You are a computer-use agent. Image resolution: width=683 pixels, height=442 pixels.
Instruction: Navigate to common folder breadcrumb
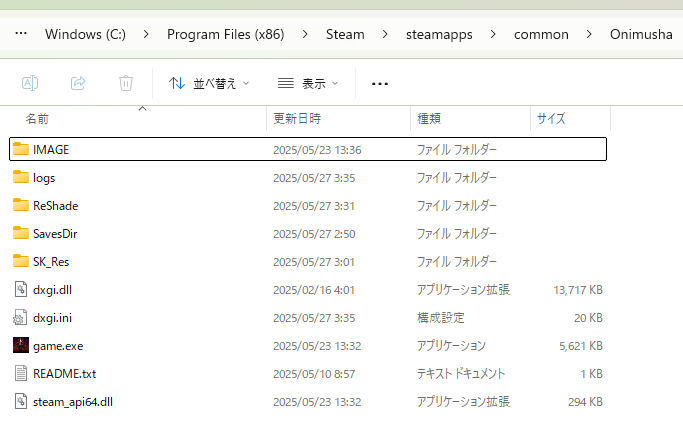(541, 34)
